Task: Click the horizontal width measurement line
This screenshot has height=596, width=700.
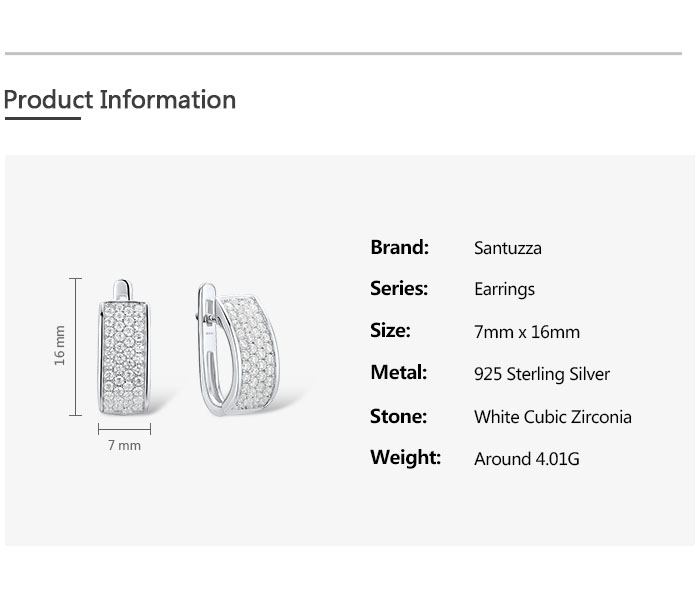Action: point(124,429)
